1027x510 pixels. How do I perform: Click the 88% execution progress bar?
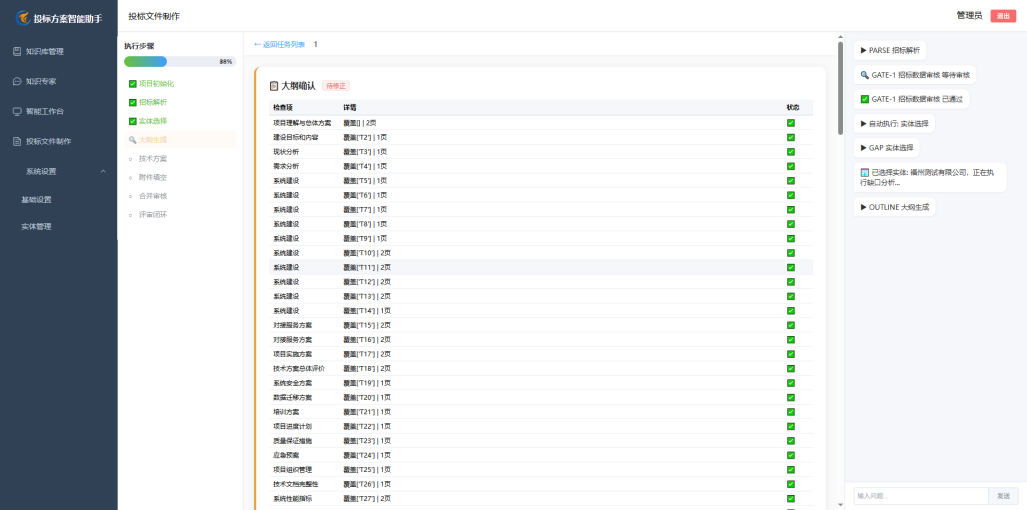179,62
